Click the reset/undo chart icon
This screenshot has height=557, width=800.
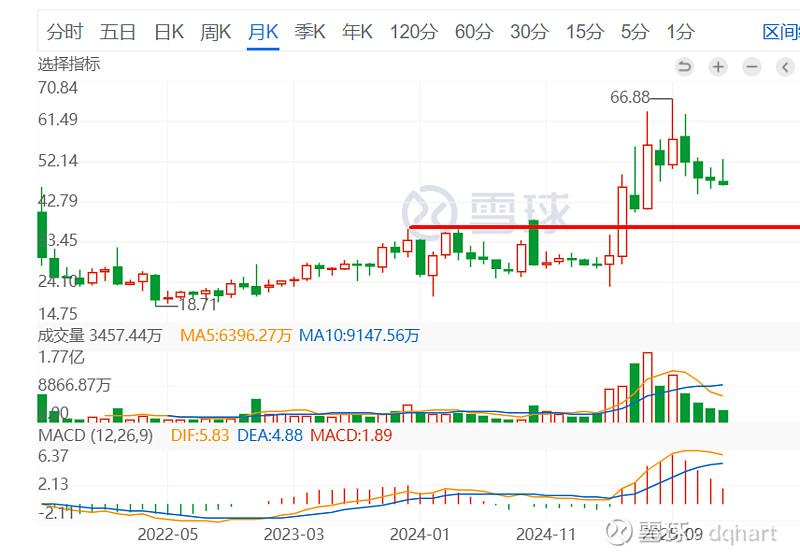[x=684, y=67]
